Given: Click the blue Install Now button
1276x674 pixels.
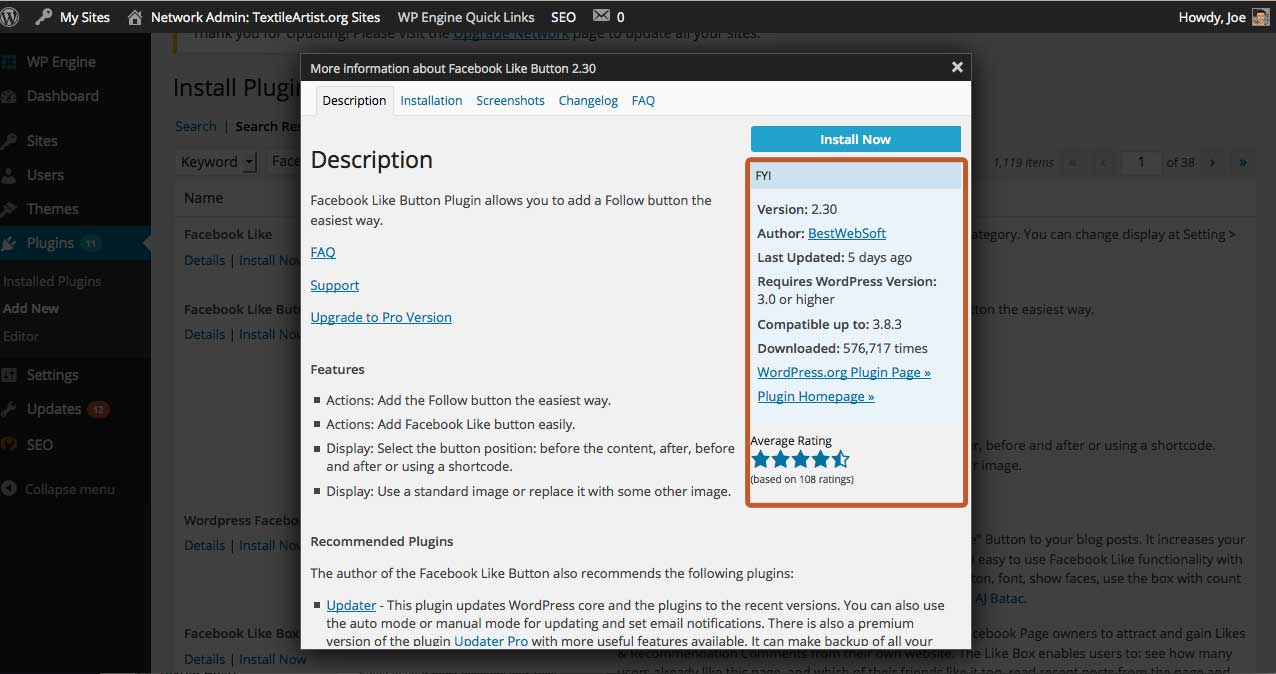Looking at the screenshot, I should click(855, 139).
